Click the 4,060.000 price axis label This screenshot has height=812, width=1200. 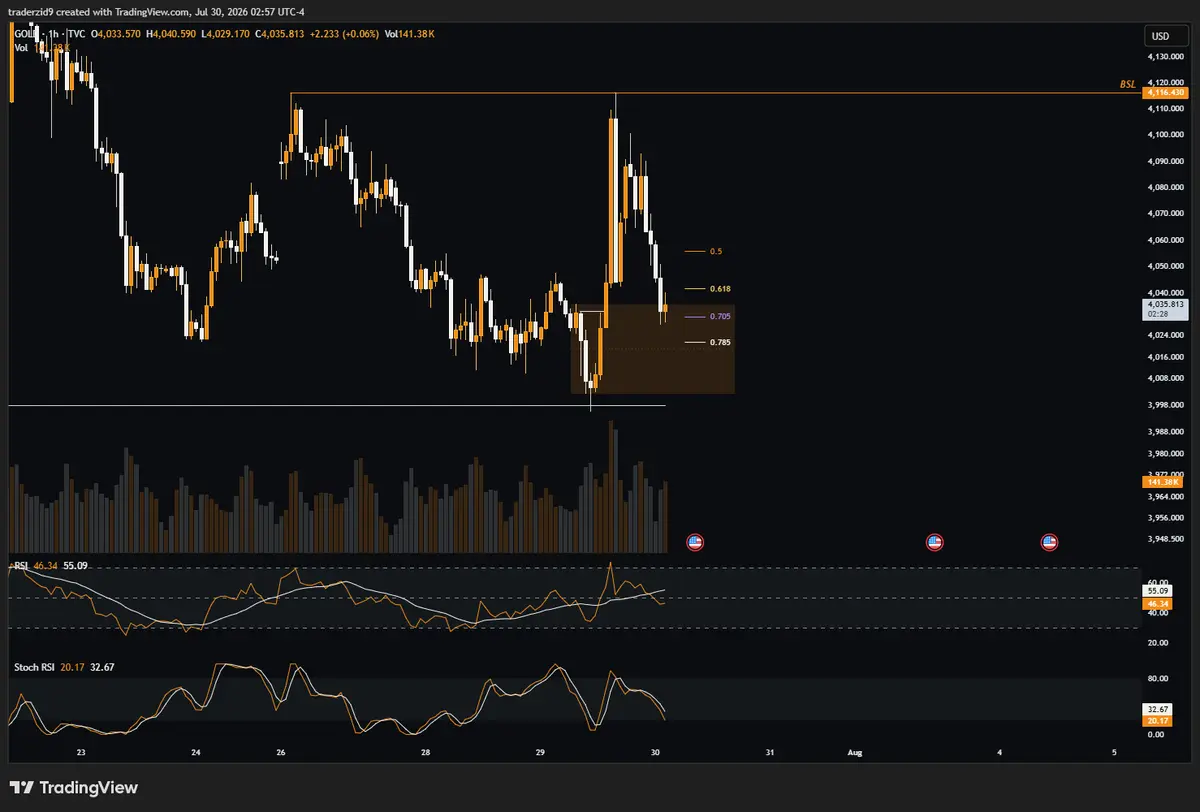click(x=1166, y=240)
